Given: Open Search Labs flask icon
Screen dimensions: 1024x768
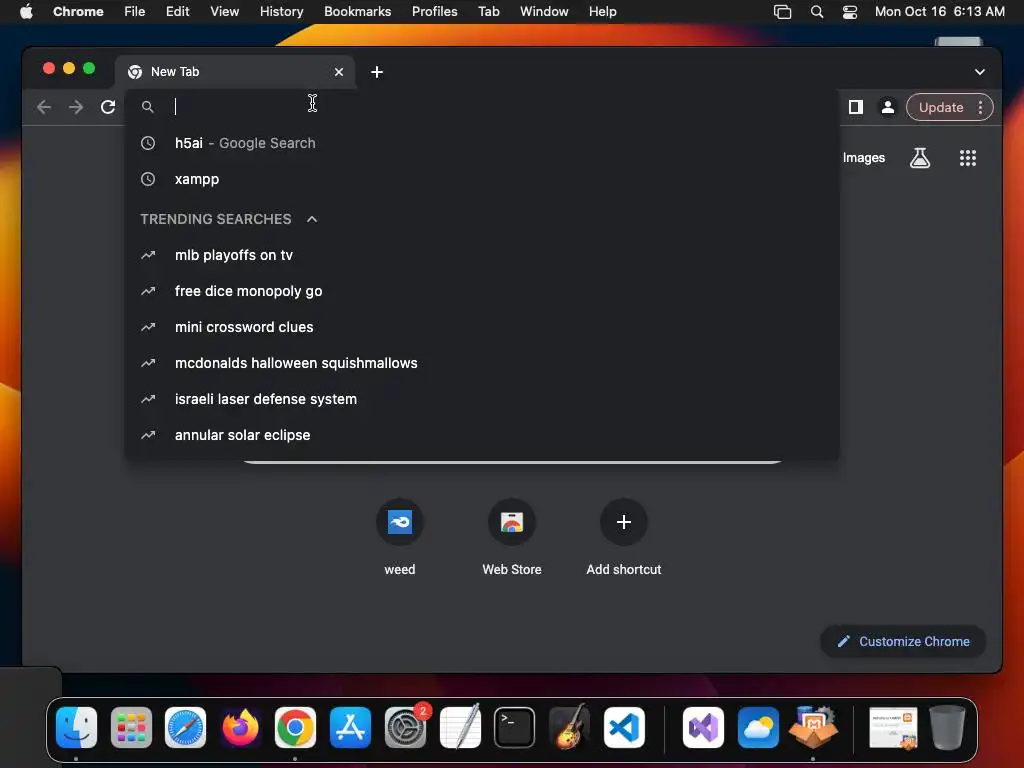Looking at the screenshot, I should 920,157.
